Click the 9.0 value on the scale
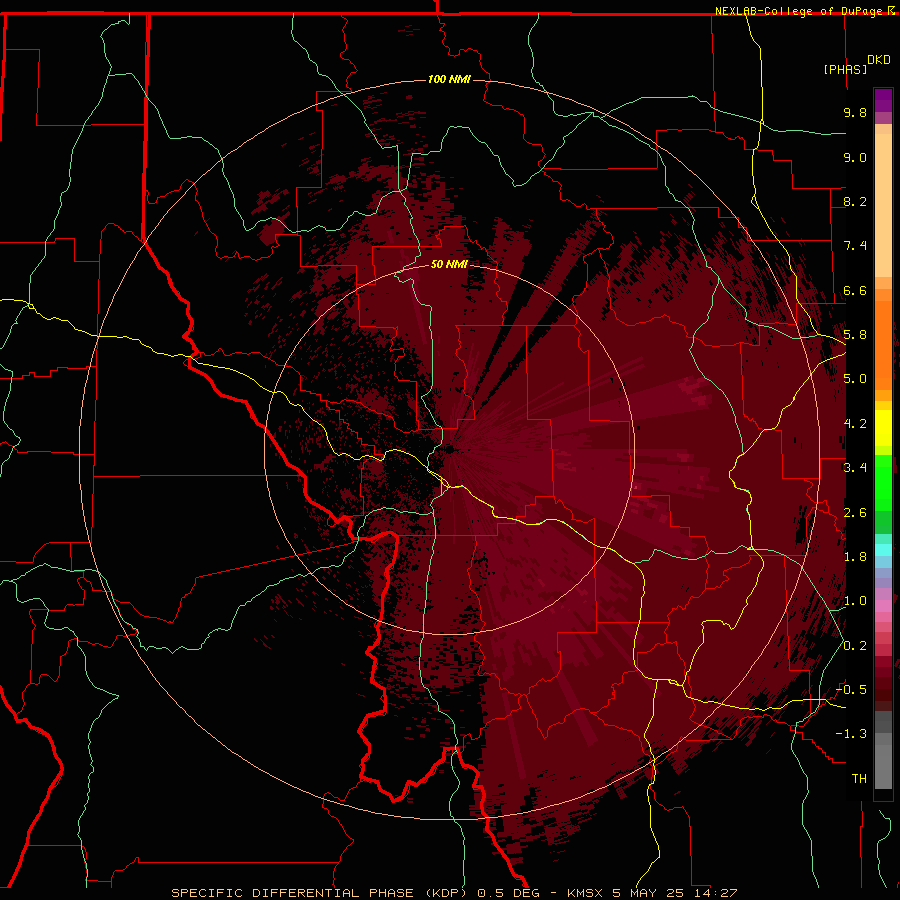 (x=855, y=157)
